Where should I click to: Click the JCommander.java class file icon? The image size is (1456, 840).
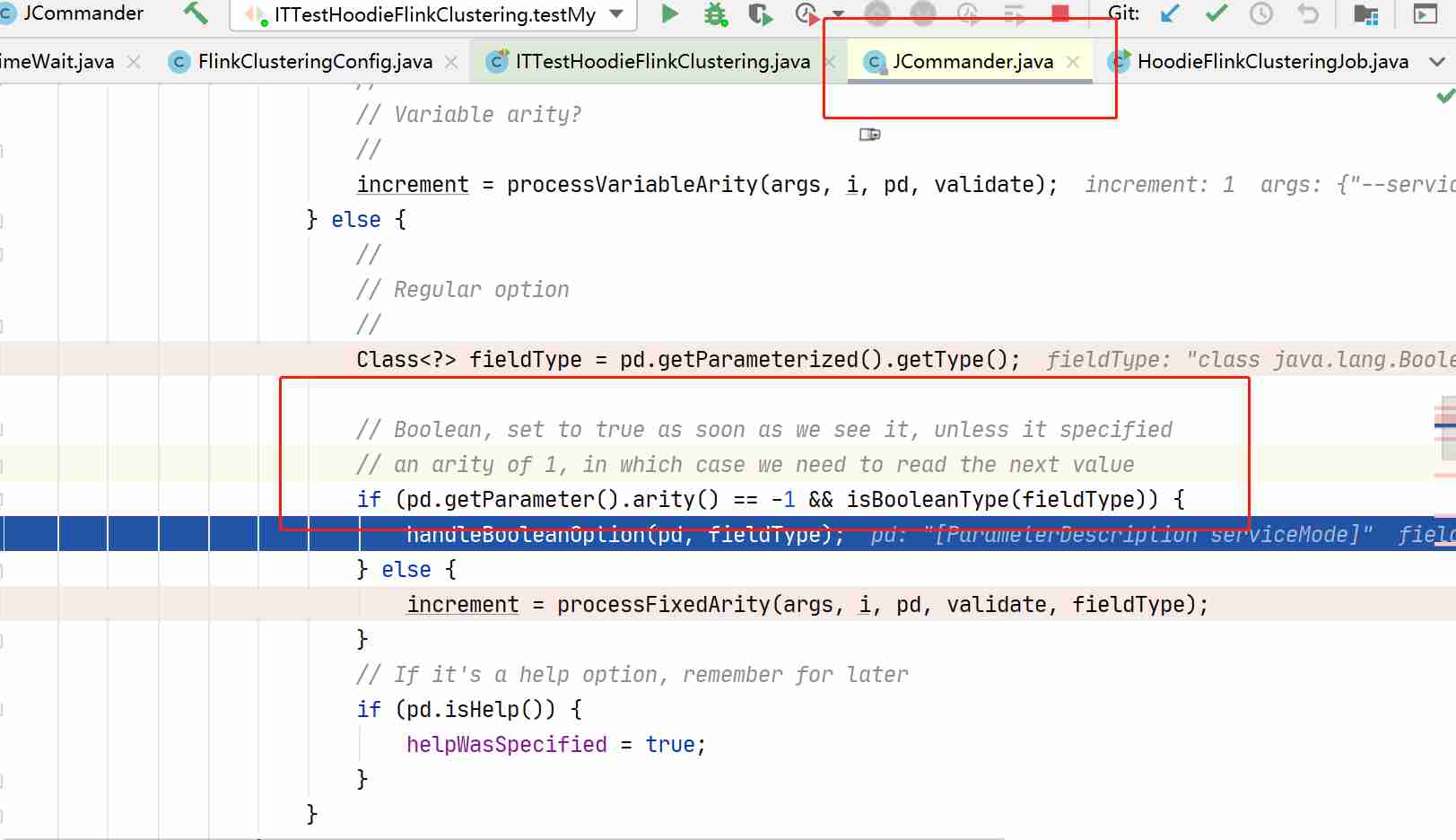(x=873, y=62)
